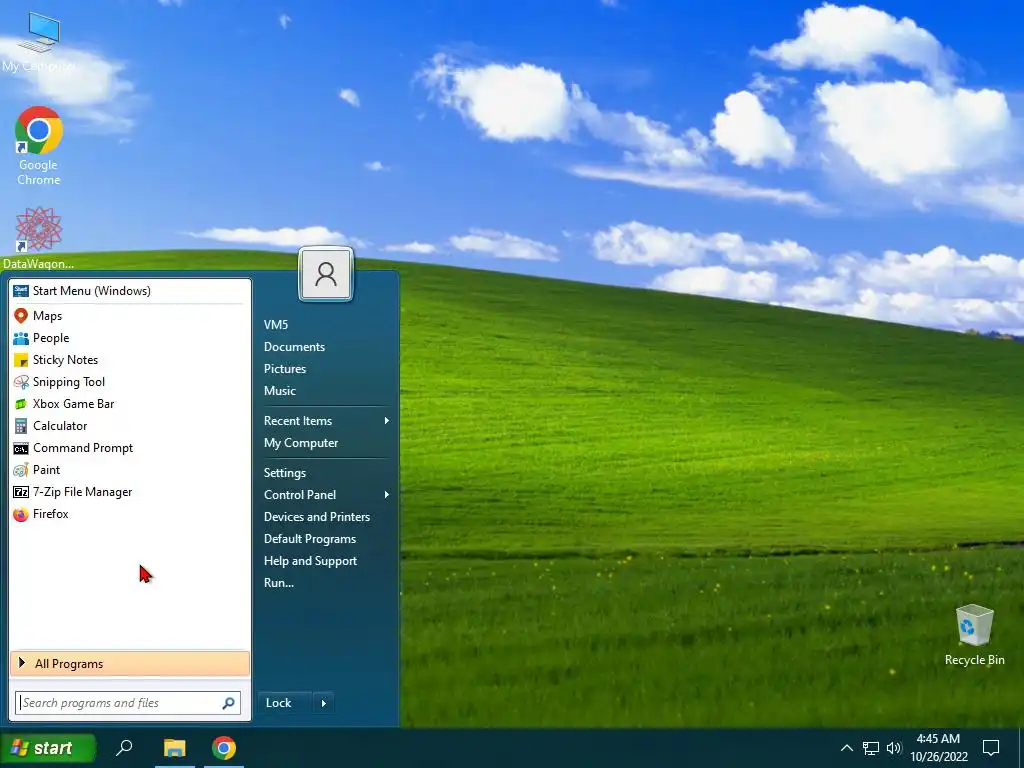Image resolution: width=1024 pixels, height=768 pixels.
Task: Open the arrow next to Lock
Action: 324,703
